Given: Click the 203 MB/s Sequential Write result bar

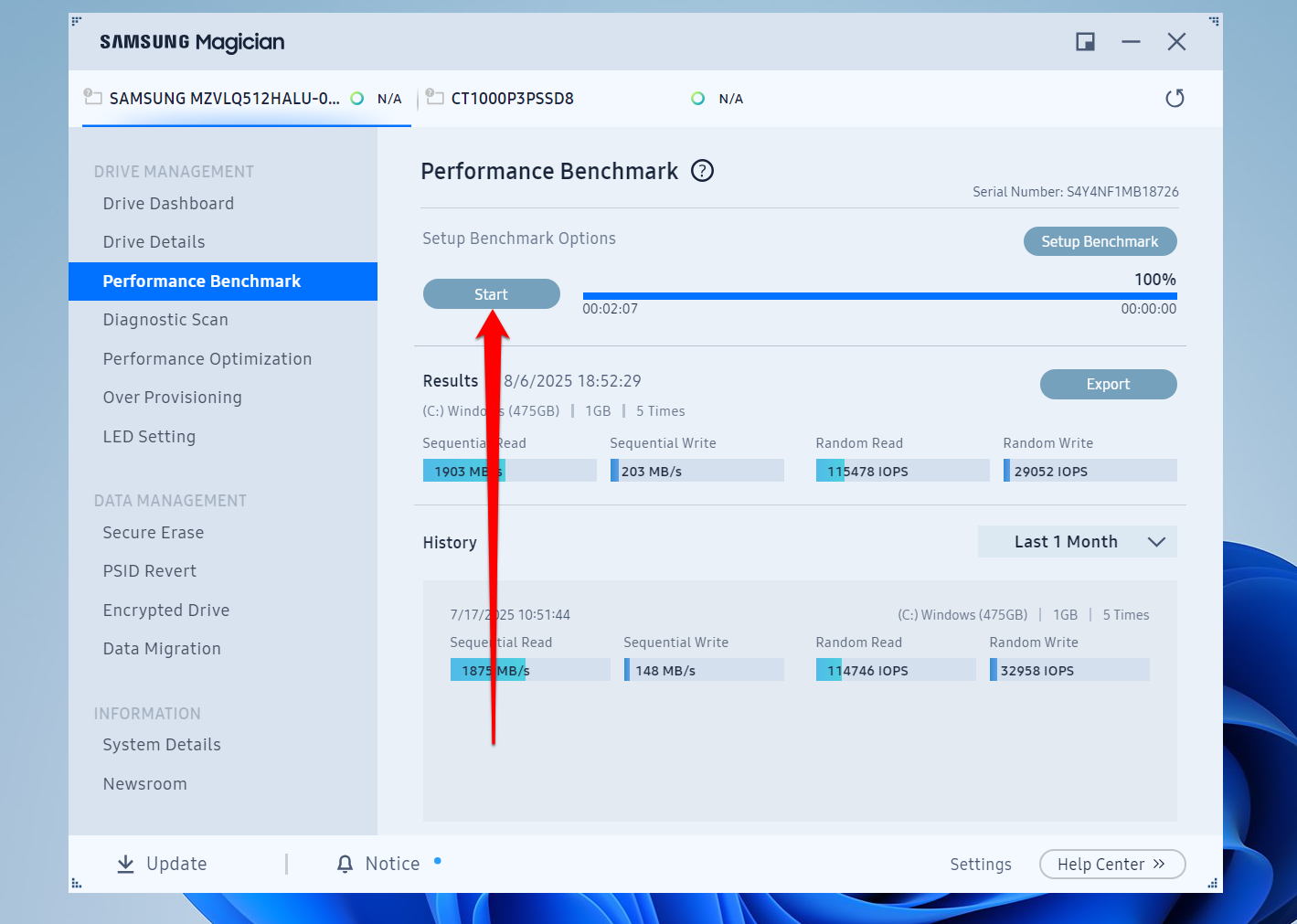Looking at the screenshot, I should click(697, 471).
